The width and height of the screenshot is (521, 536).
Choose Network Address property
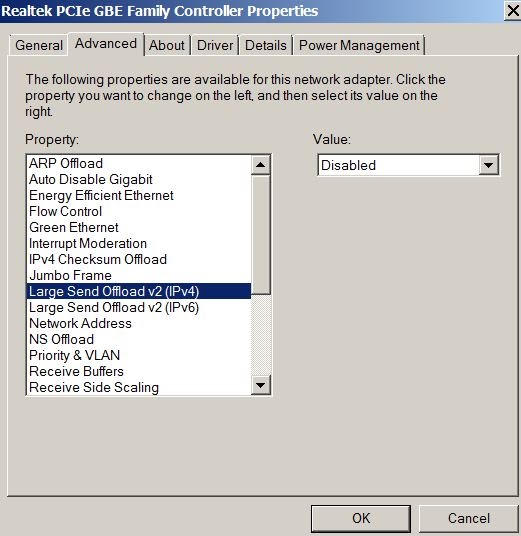139,323
